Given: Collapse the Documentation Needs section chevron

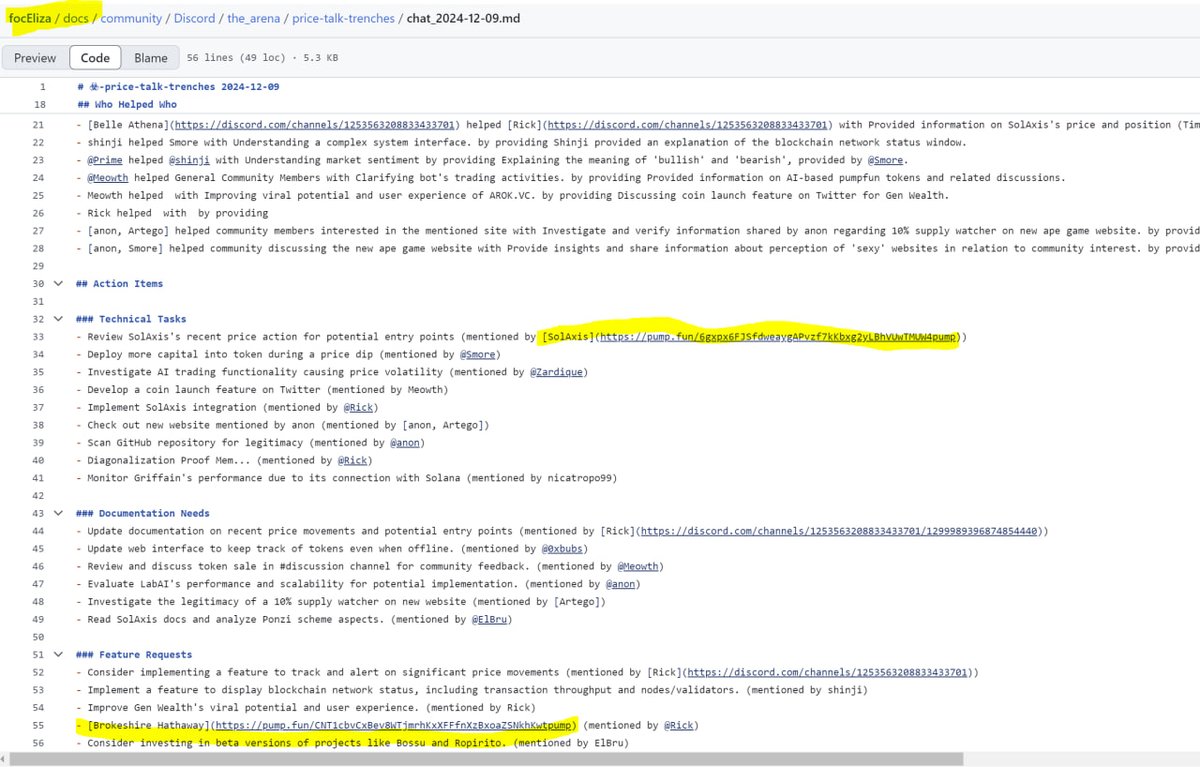Looking at the screenshot, I should (58, 513).
